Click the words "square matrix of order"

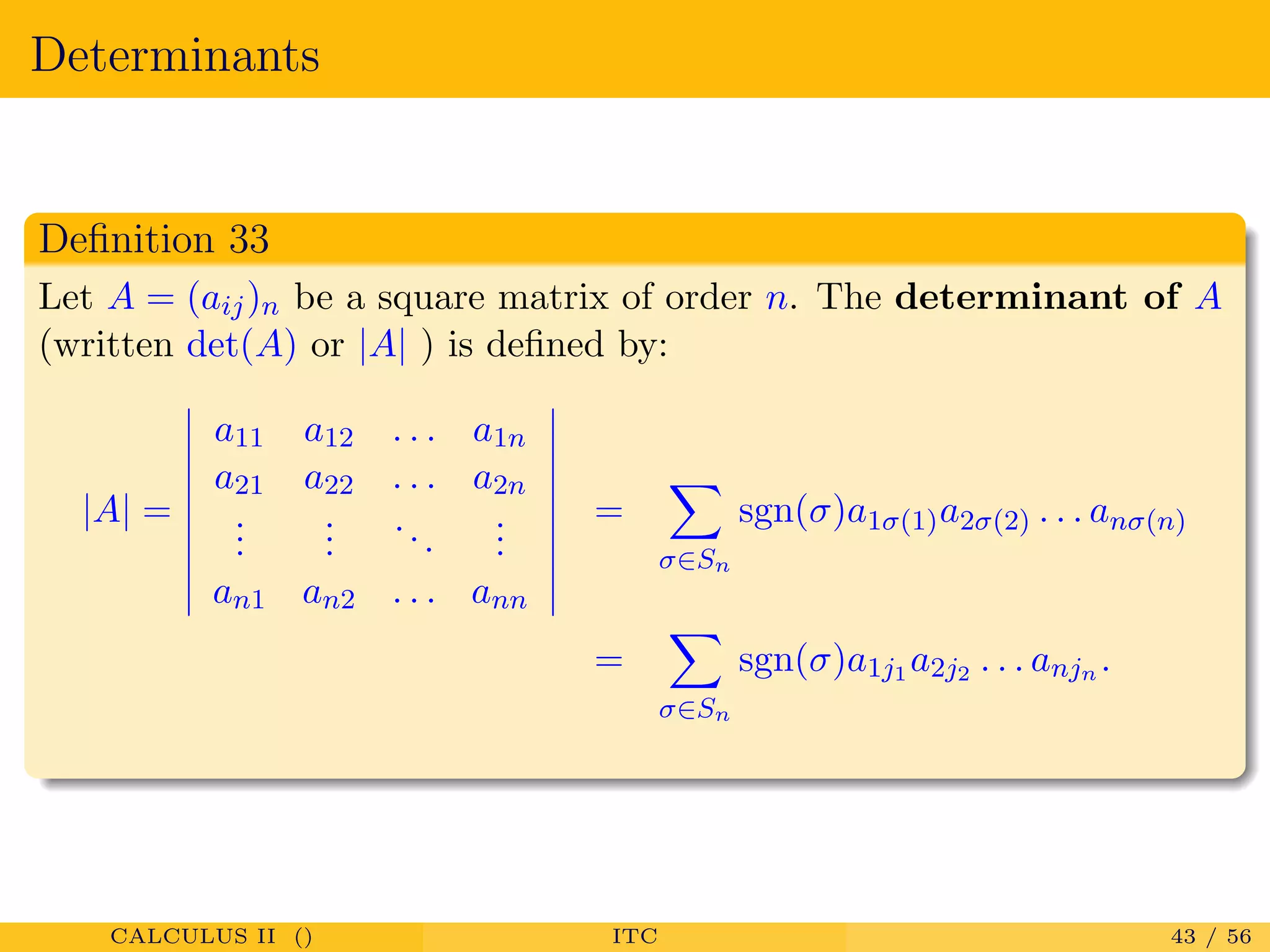(564, 298)
